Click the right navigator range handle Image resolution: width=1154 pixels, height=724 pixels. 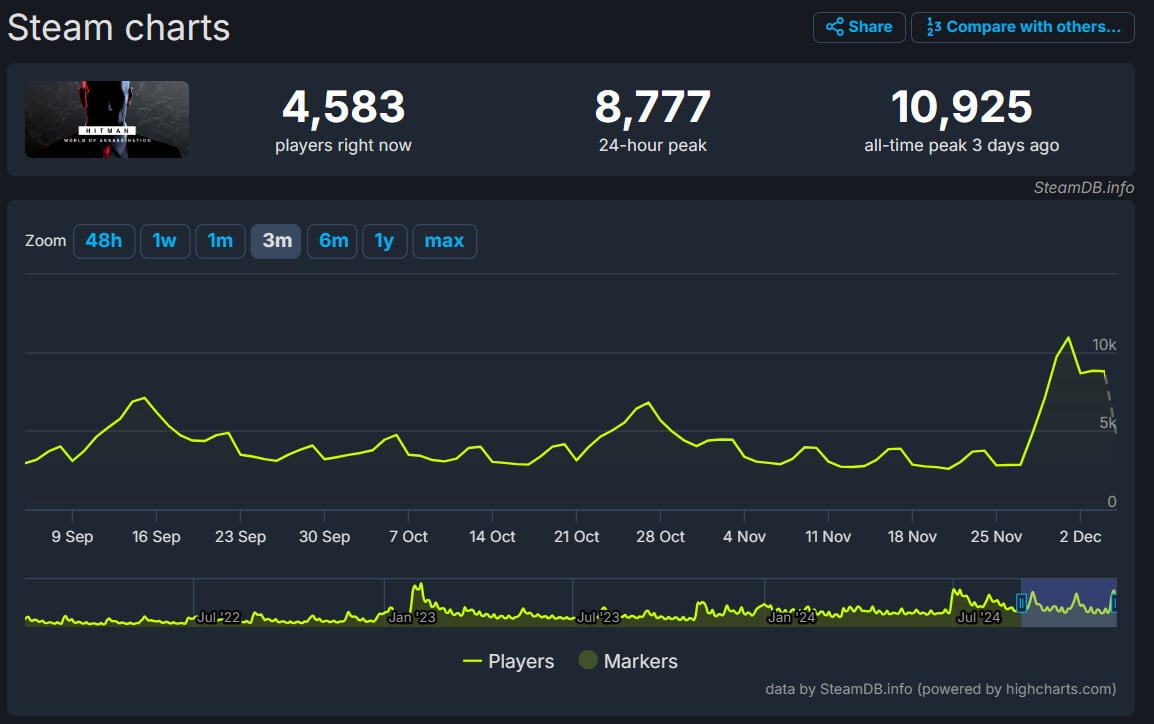[1114, 602]
